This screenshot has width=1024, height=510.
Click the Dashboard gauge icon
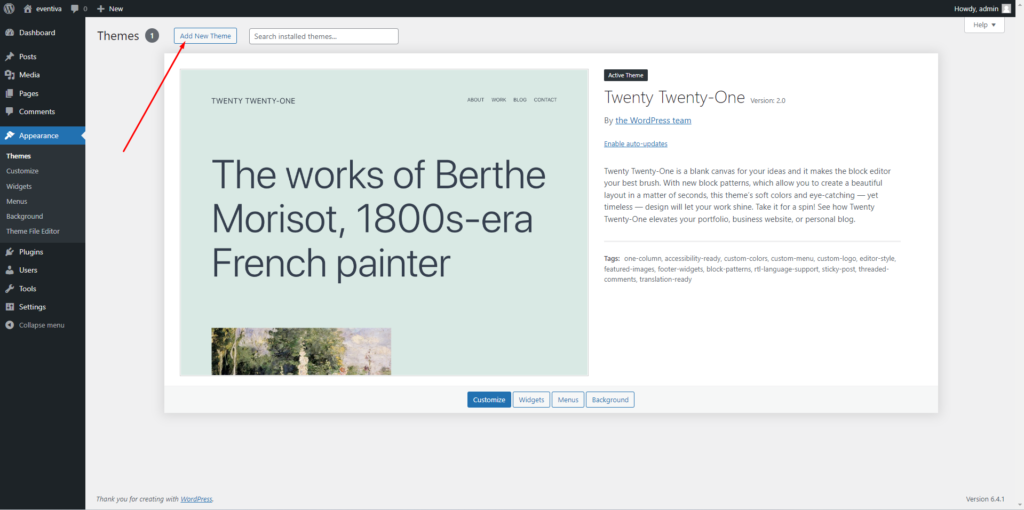click(x=10, y=33)
